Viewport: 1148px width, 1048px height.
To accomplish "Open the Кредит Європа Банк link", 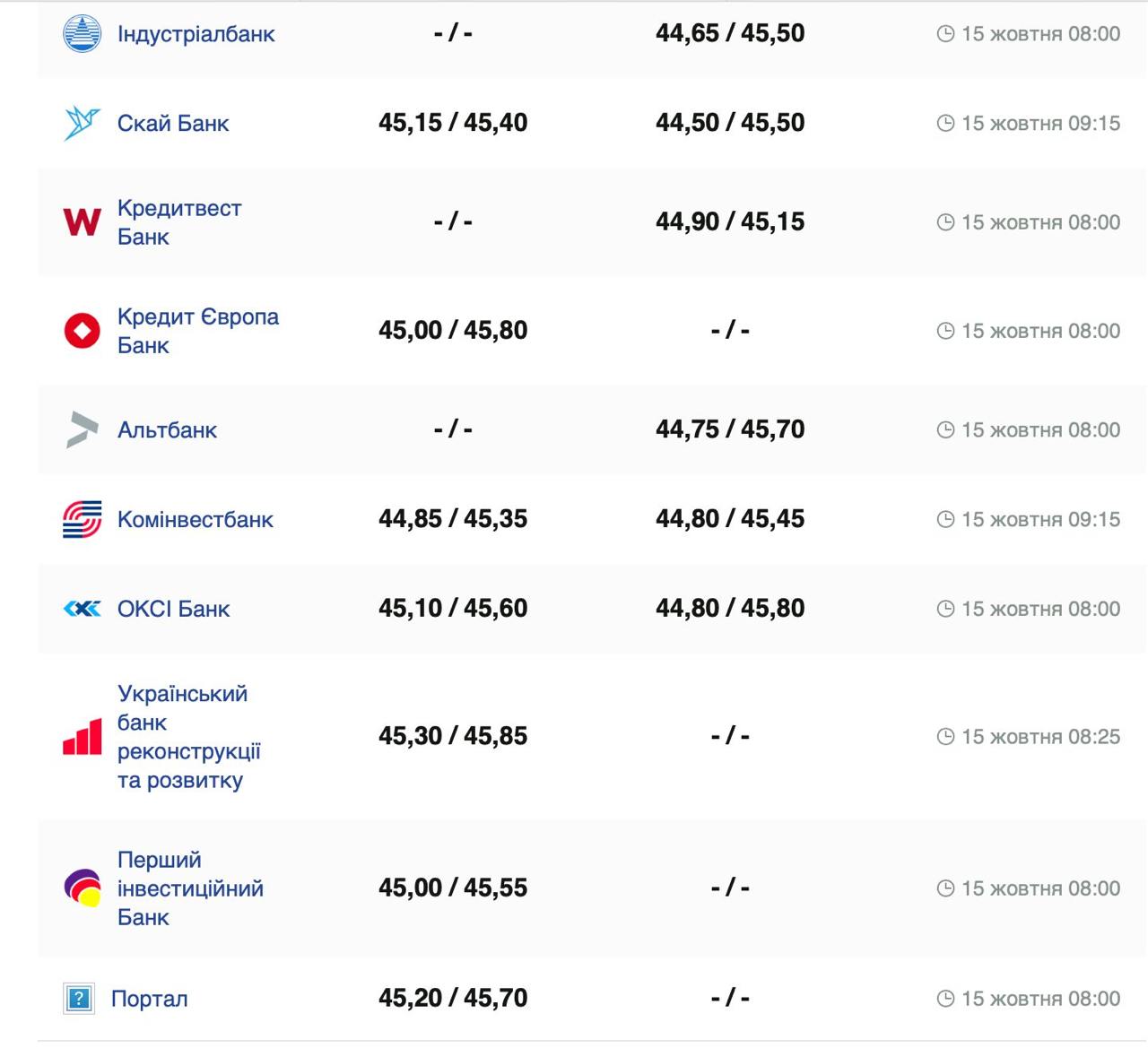I will 197,330.
